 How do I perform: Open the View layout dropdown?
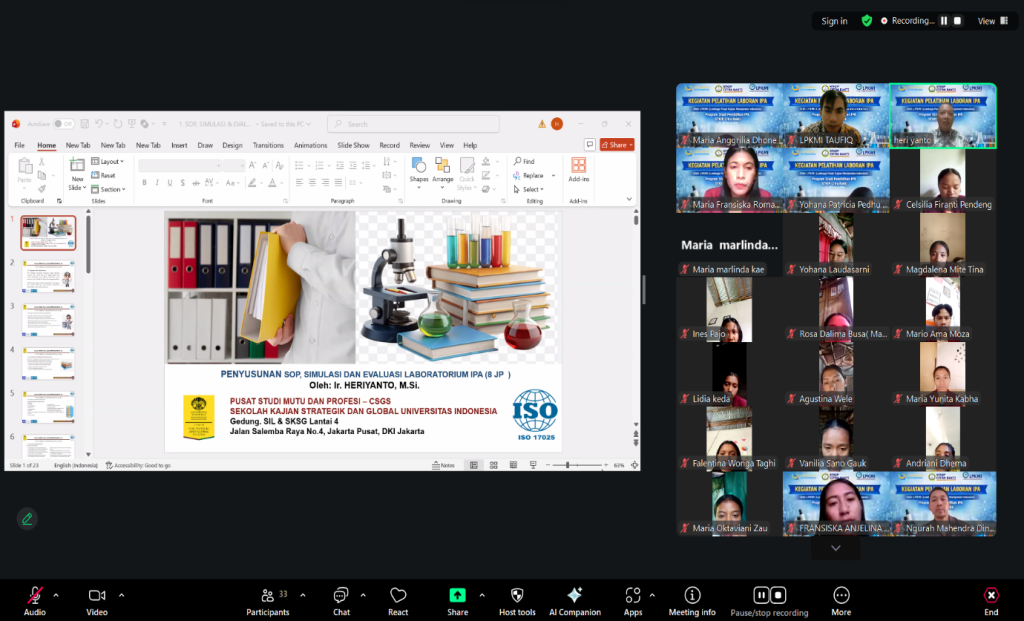(x=990, y=21)
